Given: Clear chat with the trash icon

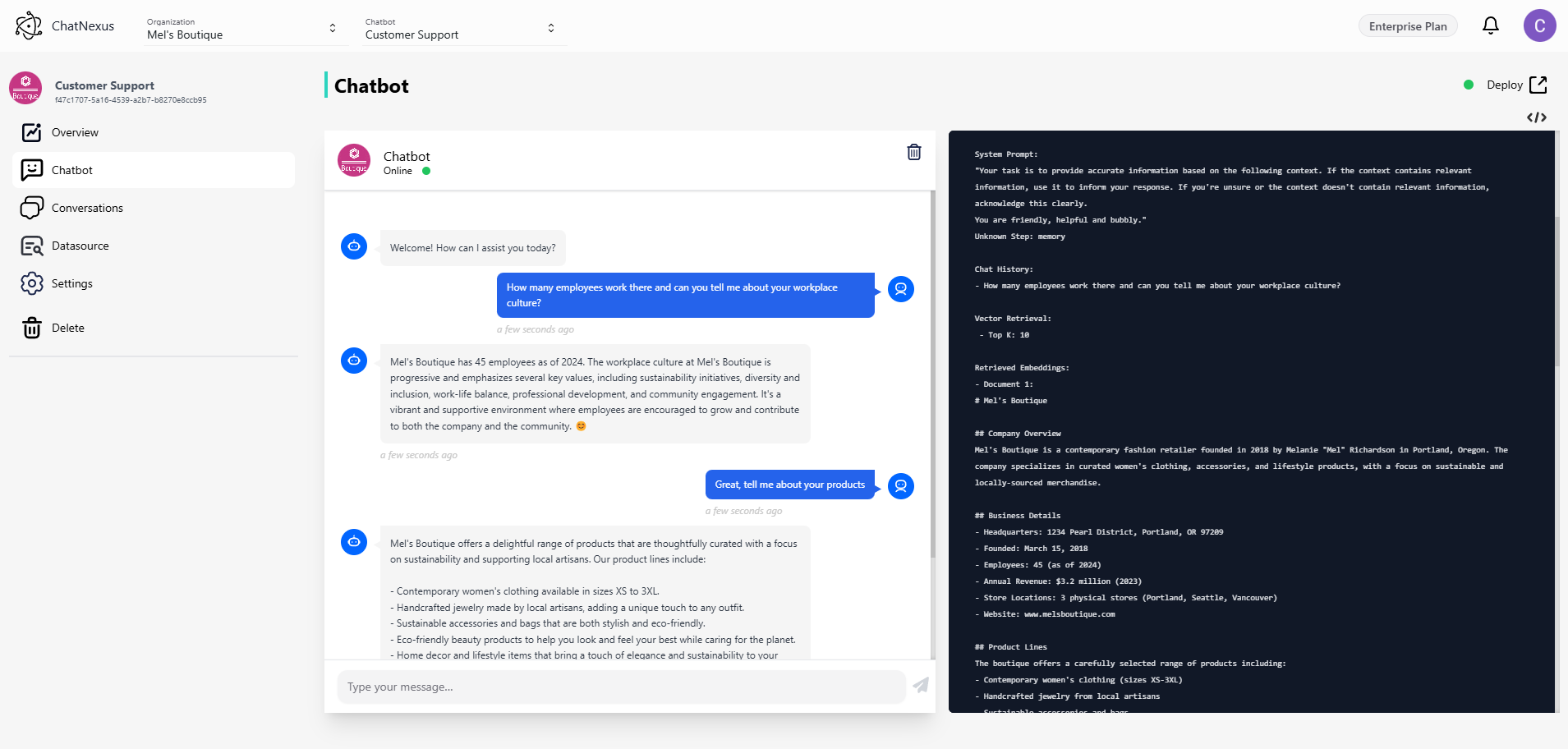Looking at the screenshot, I should [914, 152].
